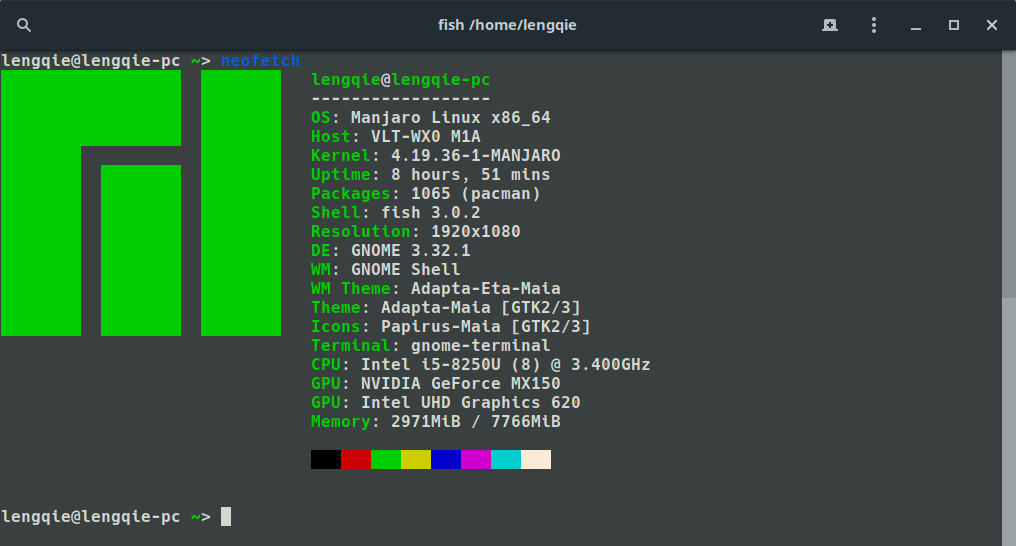Click the terminal vertical scrollbar
This screenshot has width=1016, height=546.
(x=1009, y=298)
